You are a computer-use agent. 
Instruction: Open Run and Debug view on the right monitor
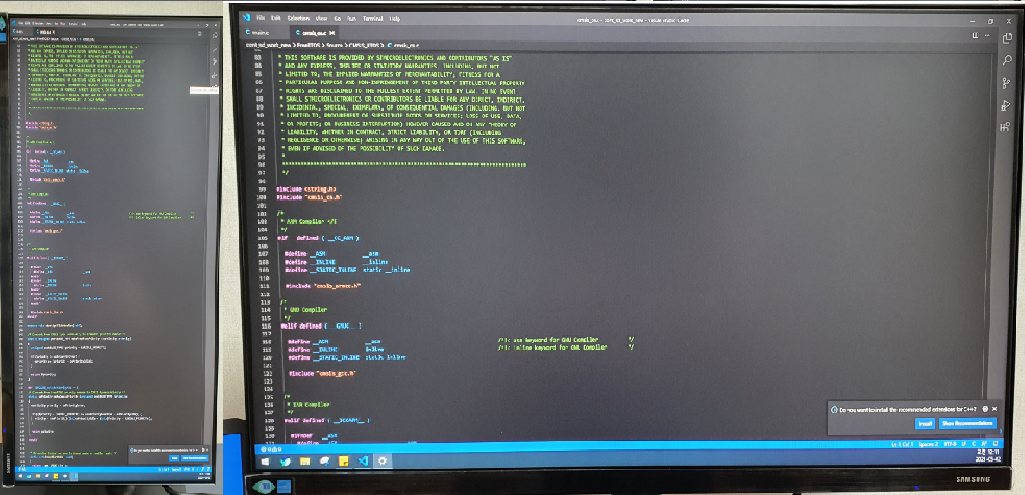pos(1007,105)
